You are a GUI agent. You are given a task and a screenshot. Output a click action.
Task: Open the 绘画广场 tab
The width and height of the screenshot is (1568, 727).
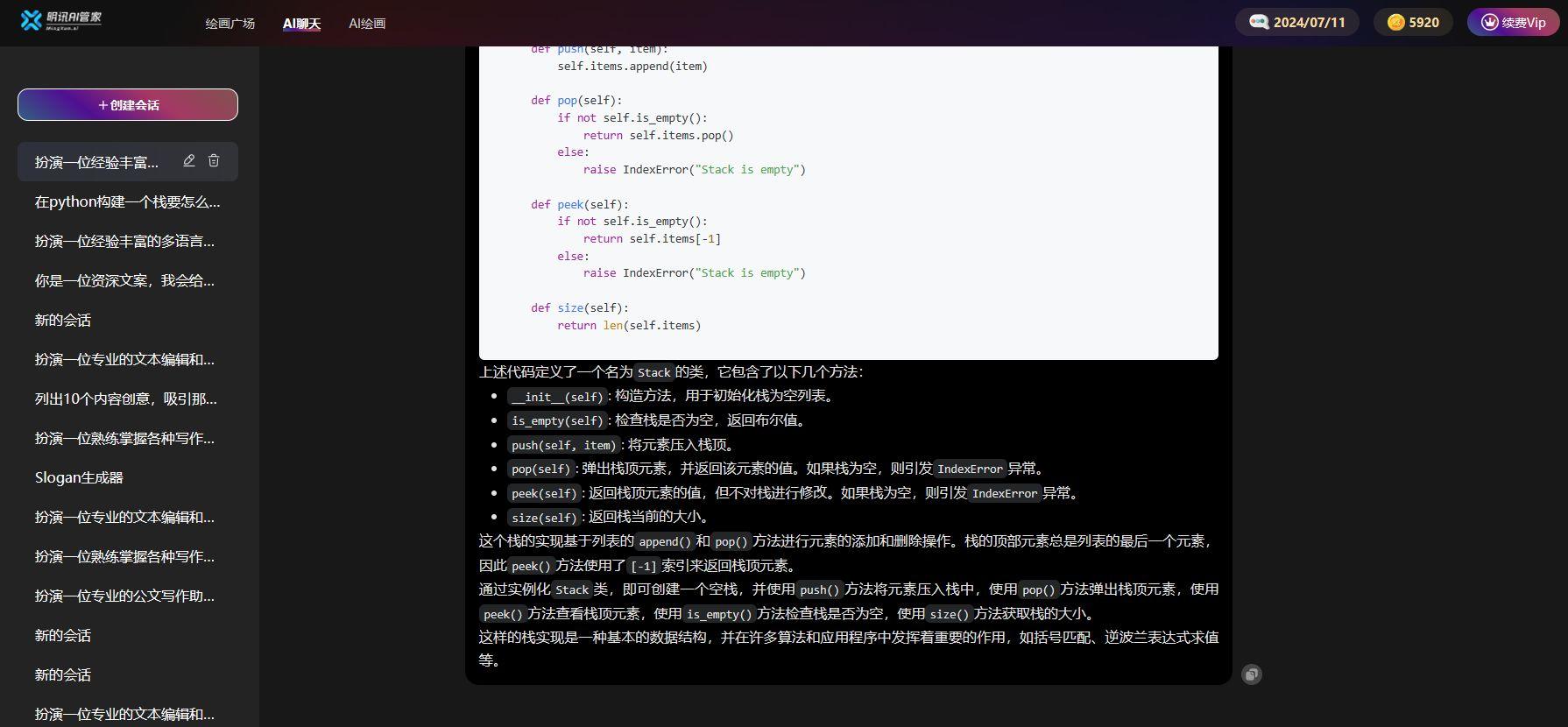pos(230,24)
